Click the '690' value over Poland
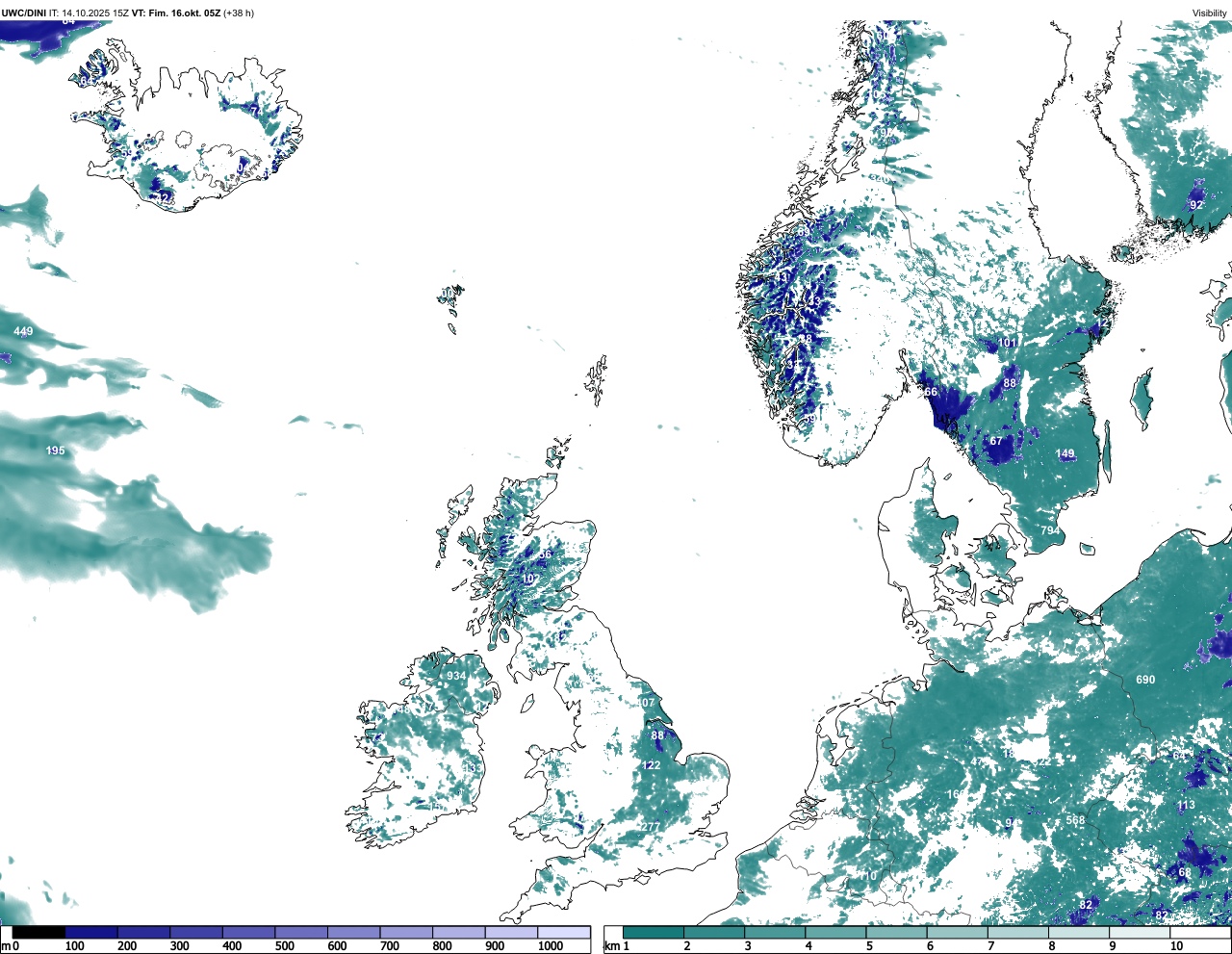Screen dimensions: 1232x954 (x=1145, y=681)
